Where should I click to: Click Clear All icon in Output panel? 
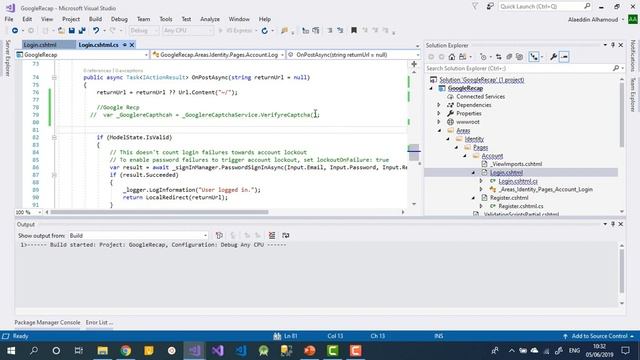click(x=272, y=236)
